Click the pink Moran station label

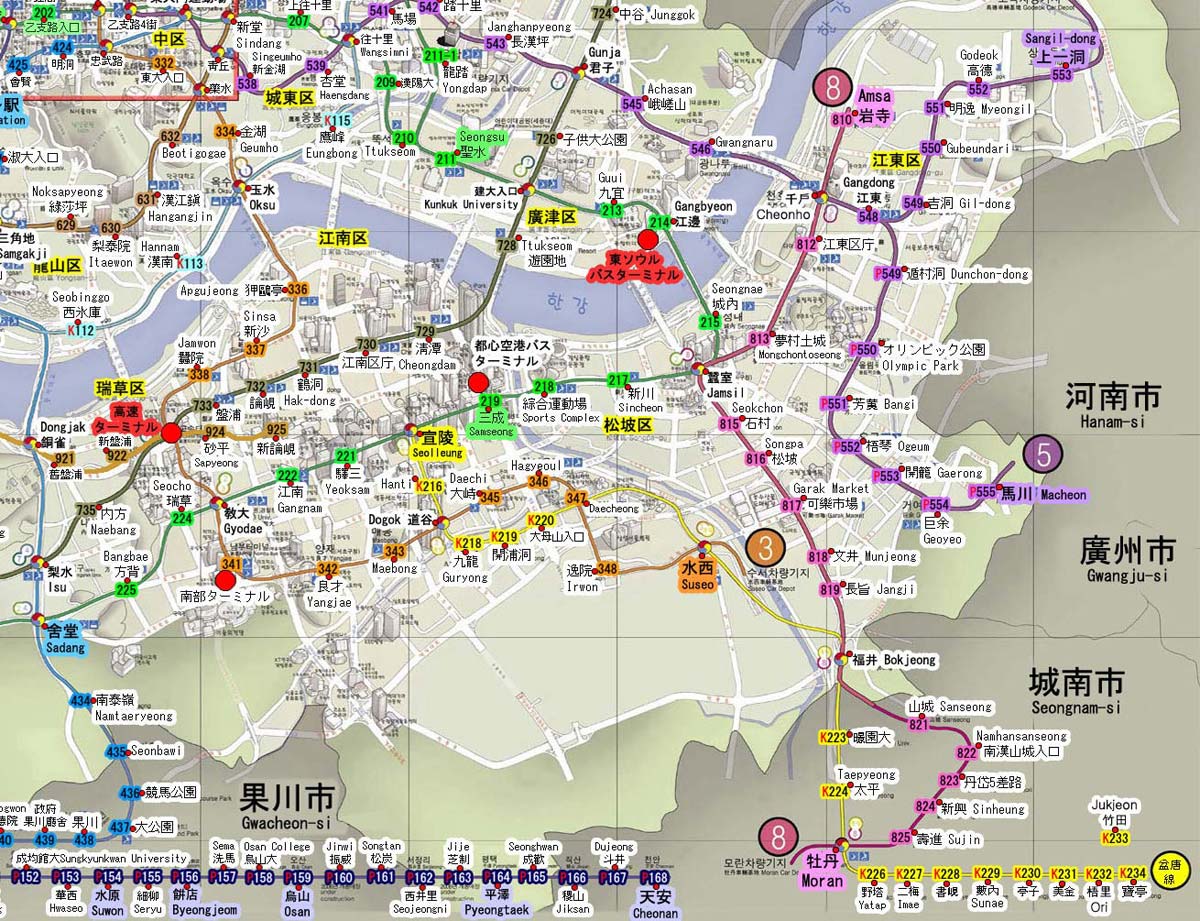[822, 870]
